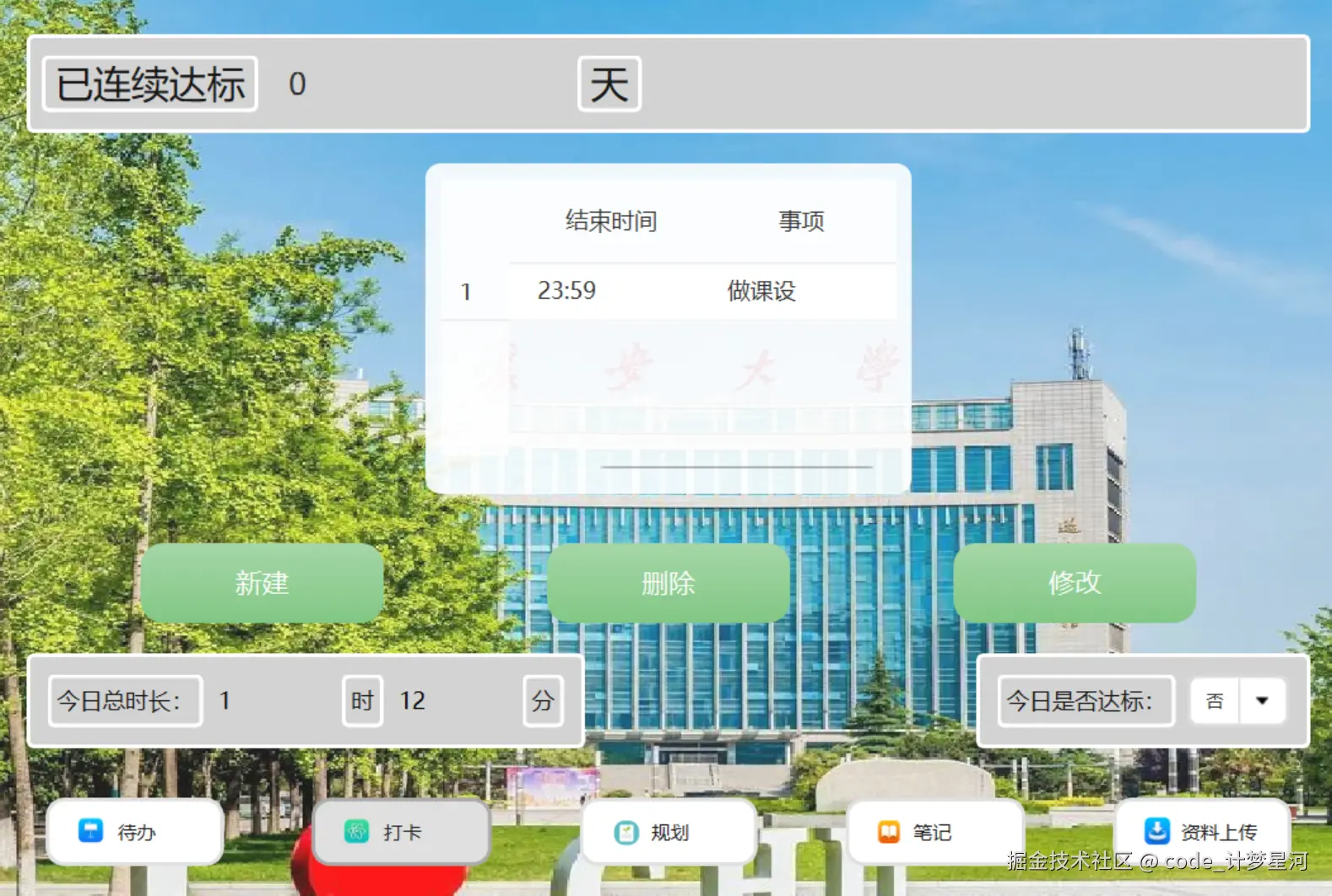1332x896 pixels.
Task: Expand the 今日是否达标 dropdown arrow
Action: point(1262,700)
